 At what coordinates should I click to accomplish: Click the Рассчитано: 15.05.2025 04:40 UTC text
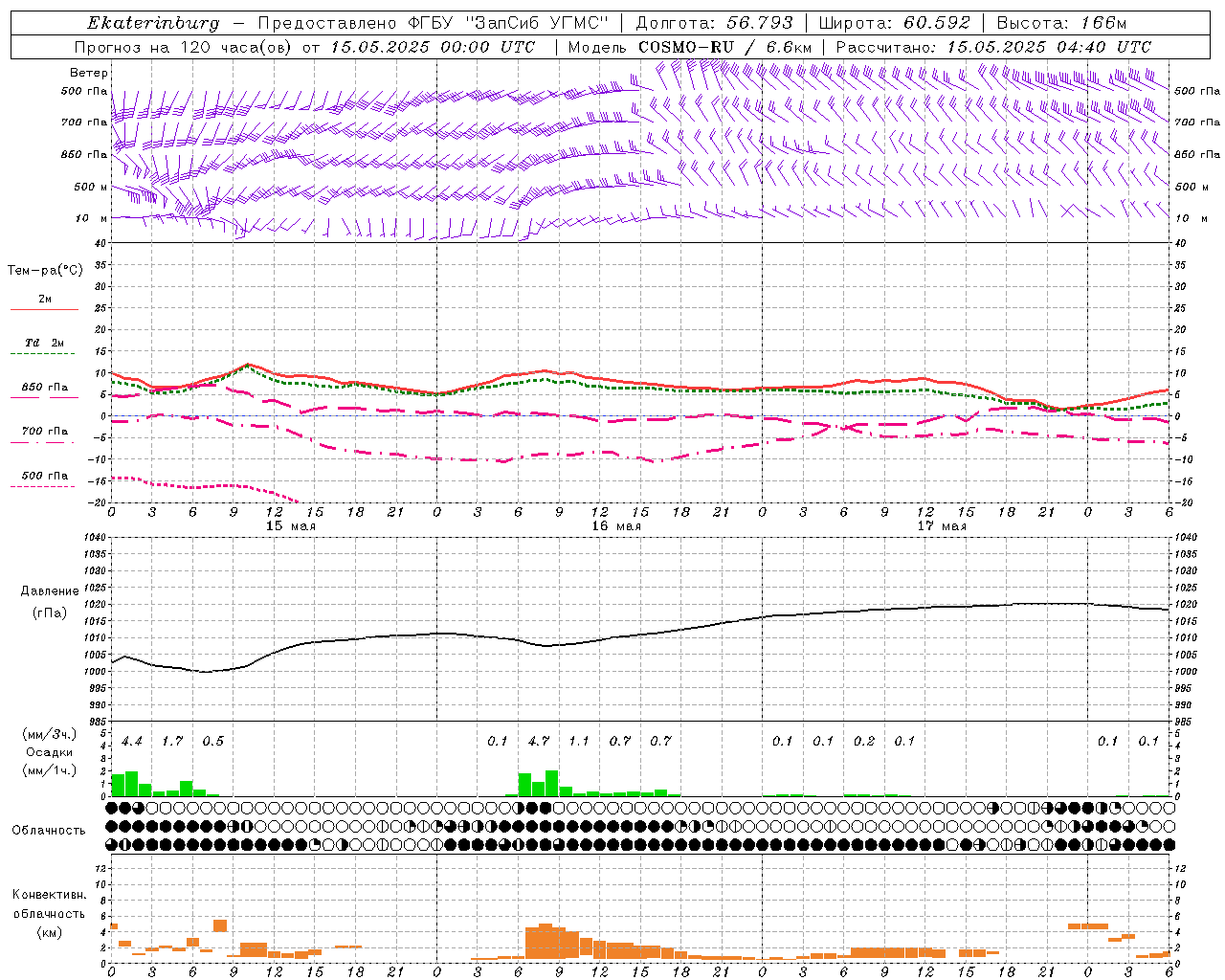tap(993, 47)
